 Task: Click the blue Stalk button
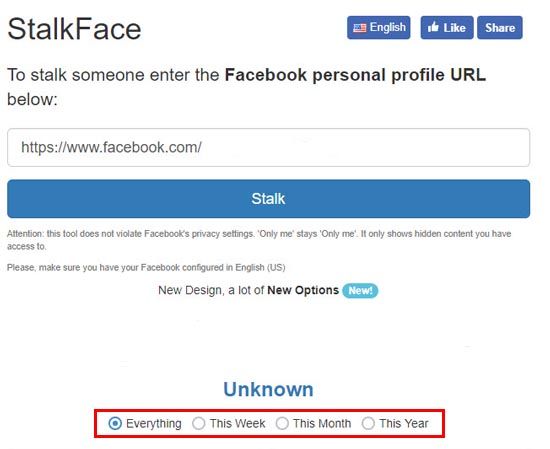point(268,199)
